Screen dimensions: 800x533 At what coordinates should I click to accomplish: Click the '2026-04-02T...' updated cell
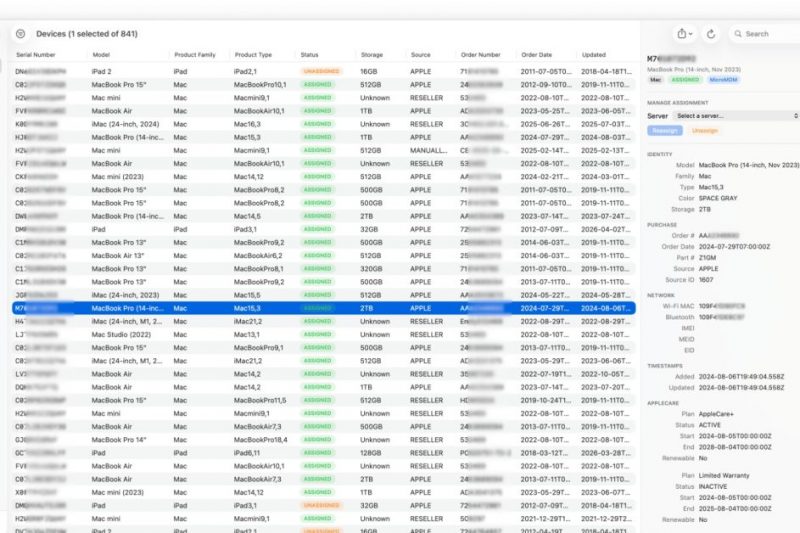point(606,230)
